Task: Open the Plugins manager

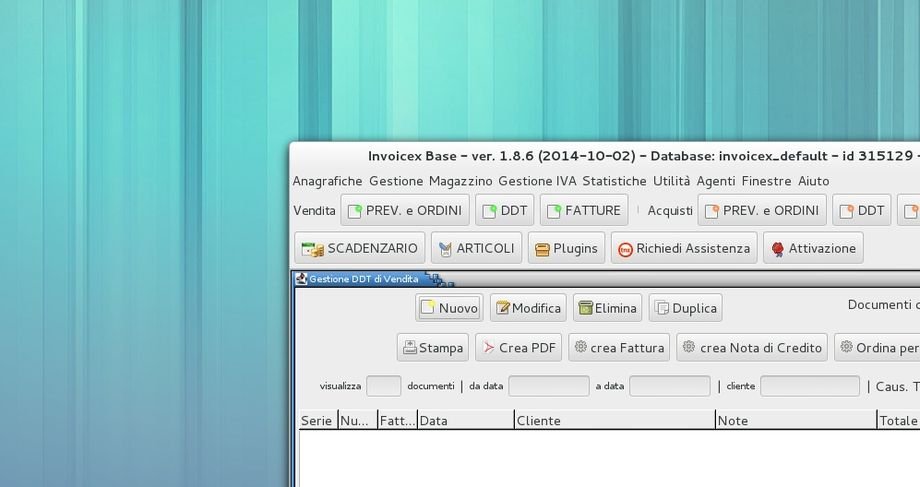Action: tap(566, 248)
